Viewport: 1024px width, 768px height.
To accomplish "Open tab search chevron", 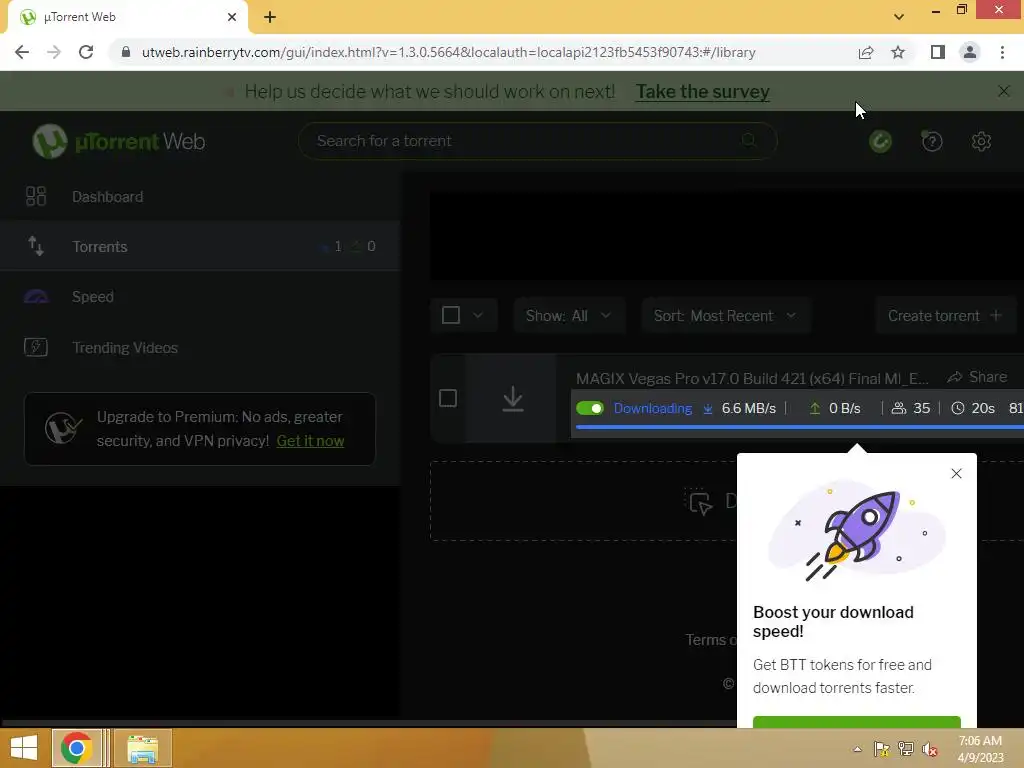I will pos(899,17).
